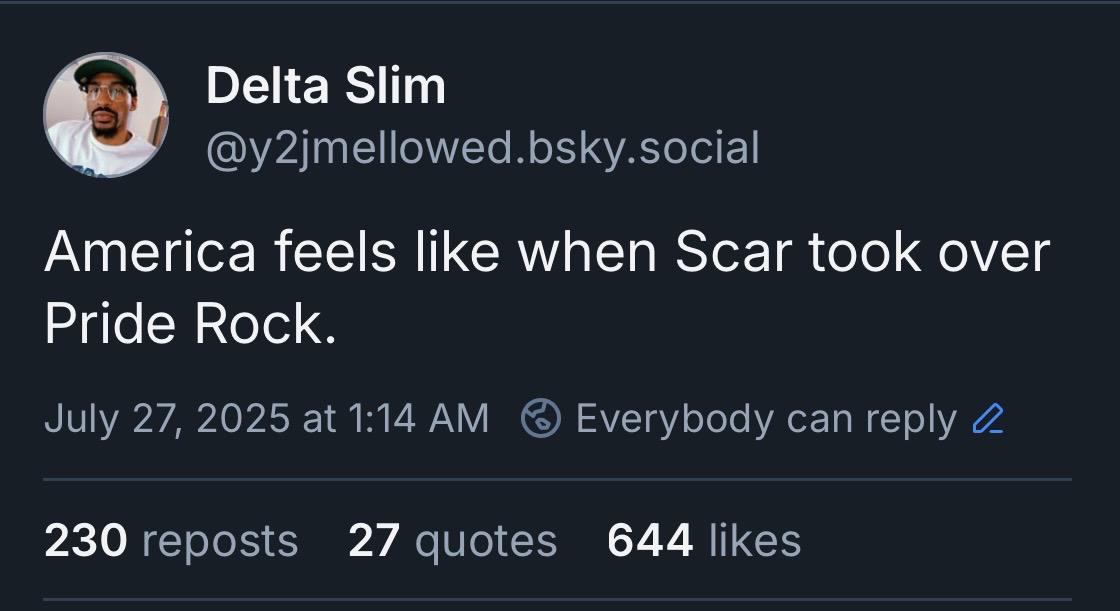1120x611 pixels.
Task: View the 644 likes list
Action: pyautogui.click(x=704, y=540)
